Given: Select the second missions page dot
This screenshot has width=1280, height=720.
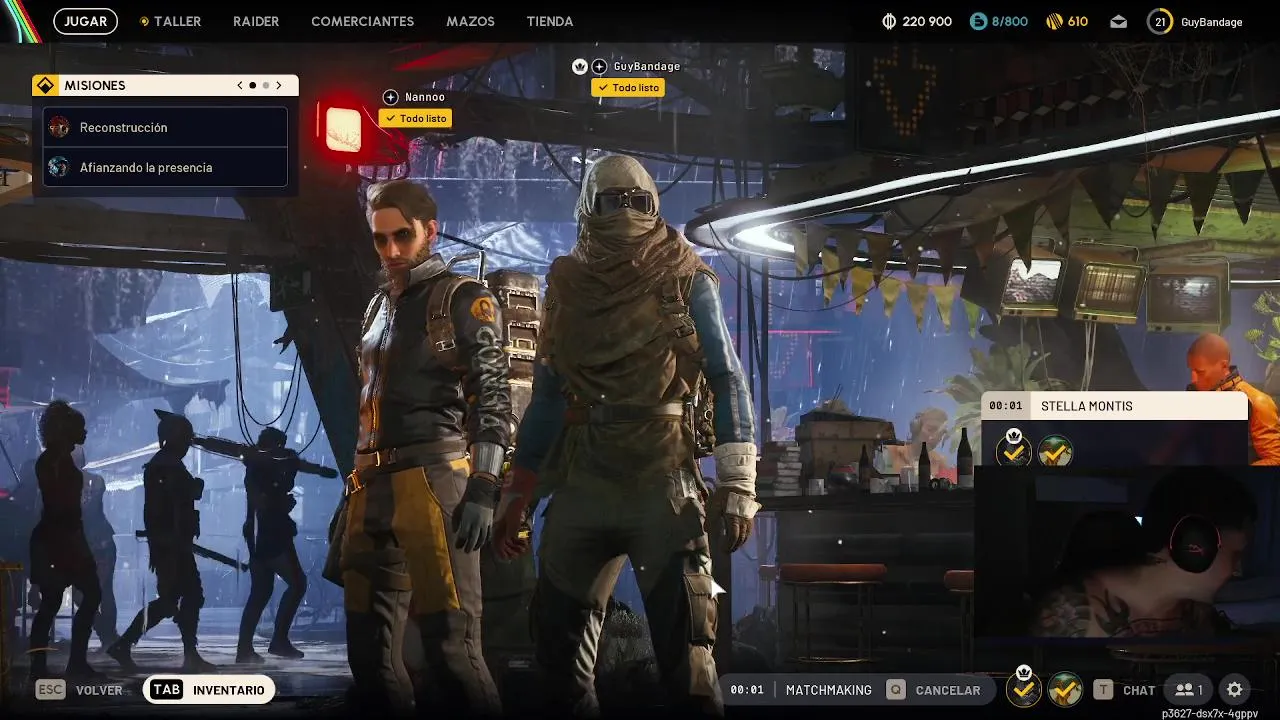Looking at the screenshot, I should (265, 86).
